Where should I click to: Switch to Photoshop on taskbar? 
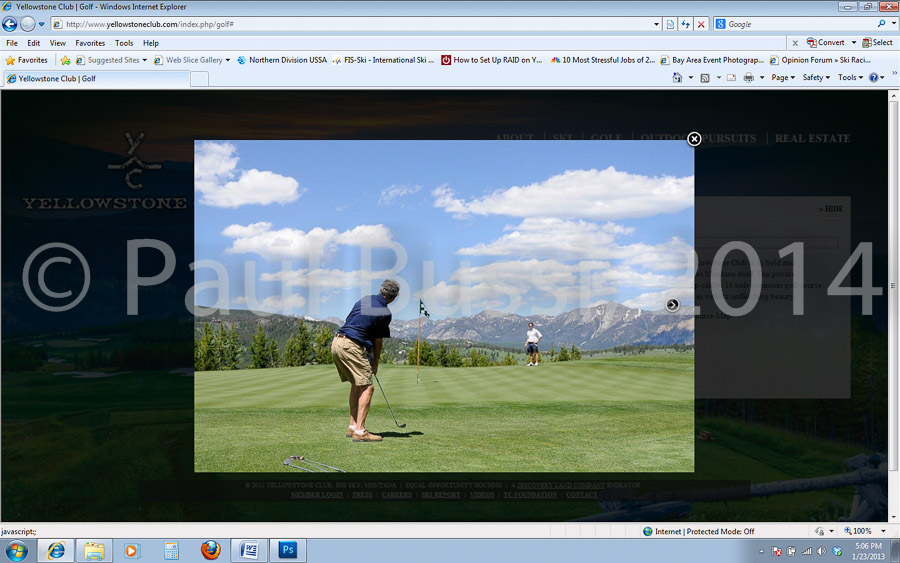click(x=288, y=550)
